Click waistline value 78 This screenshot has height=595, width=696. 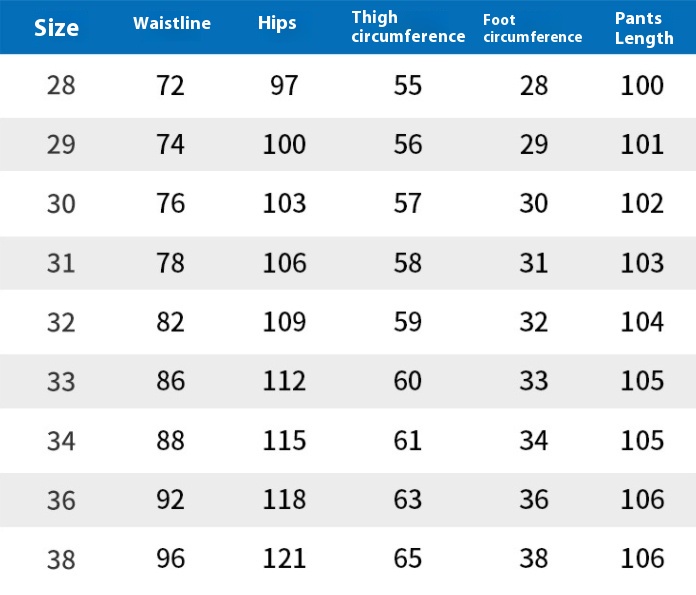tap(171, 263)
